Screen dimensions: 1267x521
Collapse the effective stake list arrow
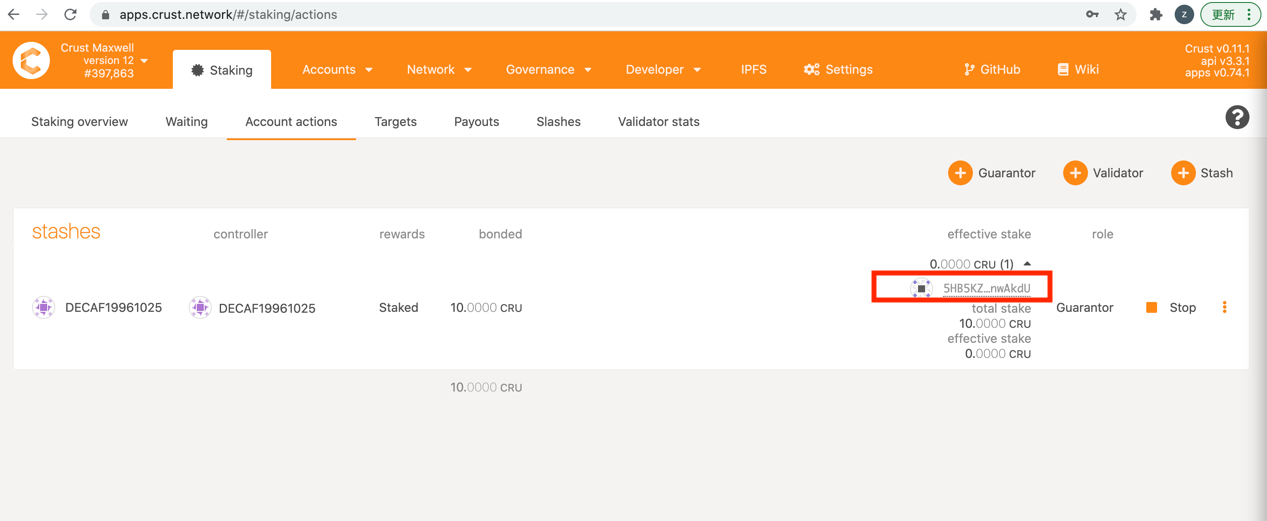click(1027, 264)
